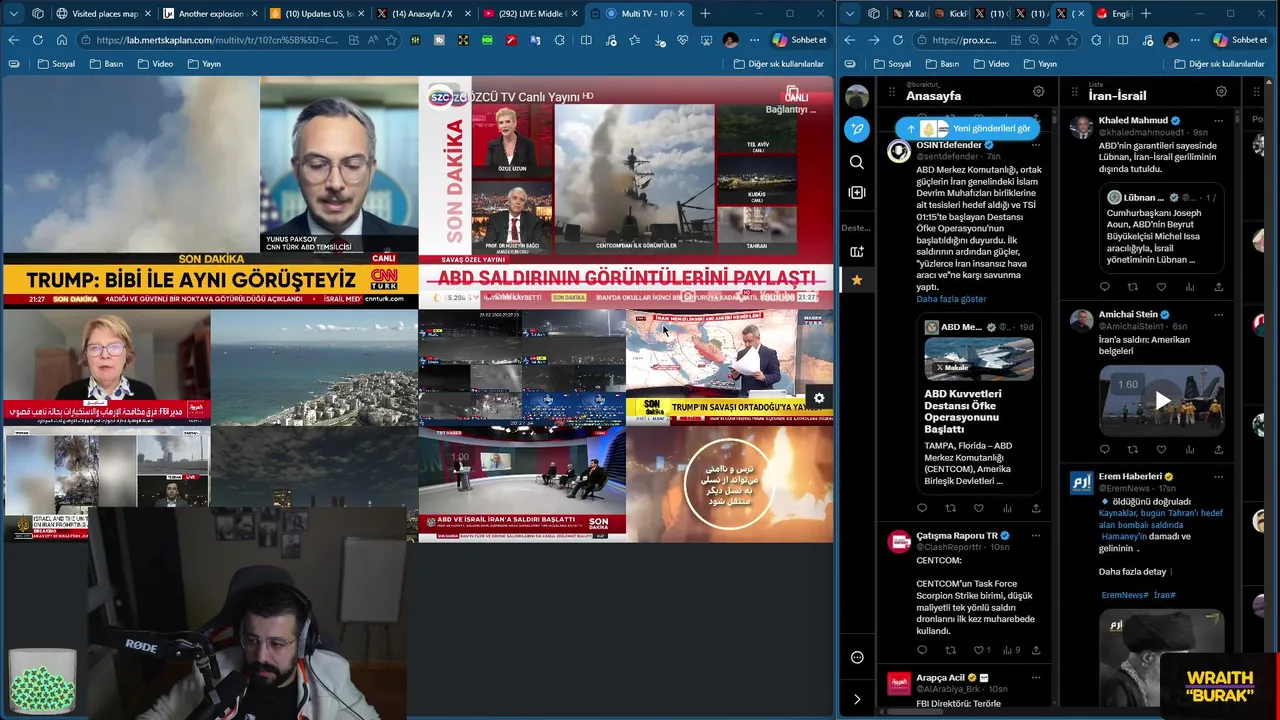The width and height of the screenshot is (1280, 720).
Task: Repost the Amichai Stein post
Action: coord(1133,450)
